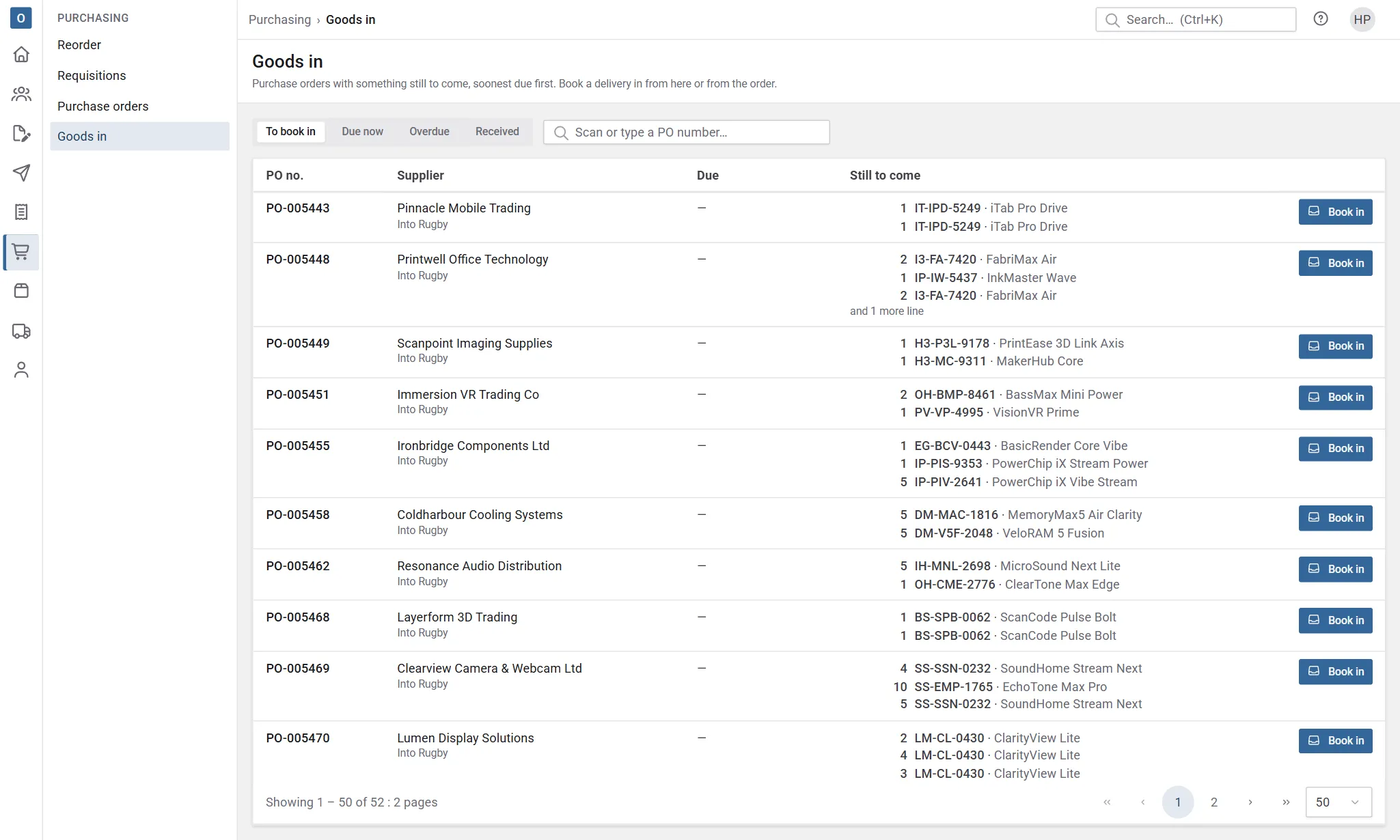Open the rows-per-page 50 dropdown
The width and height of the screenshot is (1400, 840).
click(1338, 802)
